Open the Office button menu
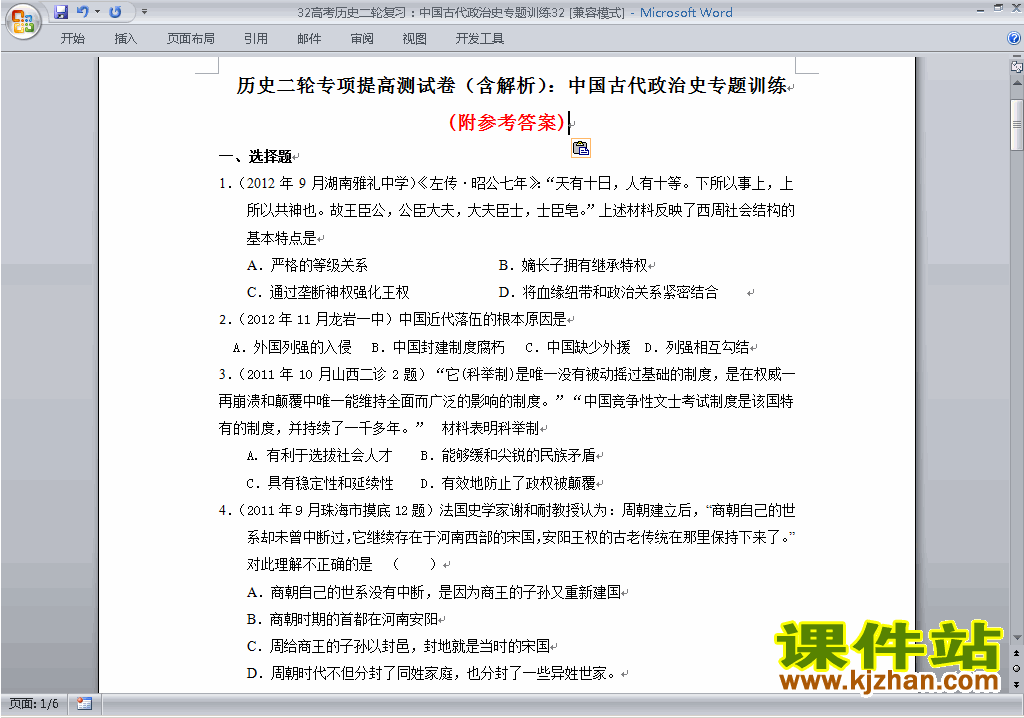Viewport: 1024px width, 718px height. [22, 22]
